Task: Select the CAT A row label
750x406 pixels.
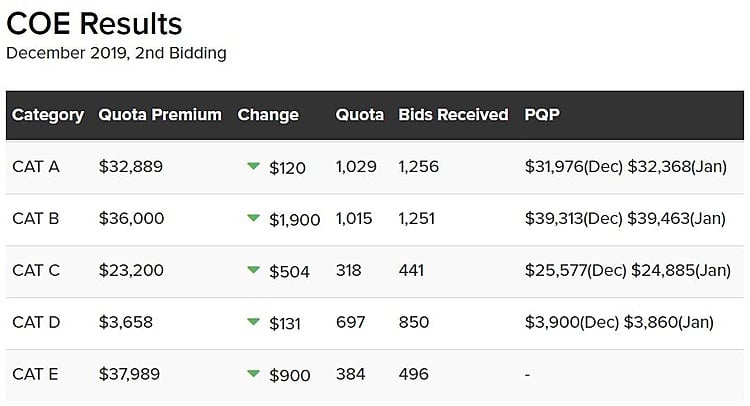Action: [x=36, y=166]
